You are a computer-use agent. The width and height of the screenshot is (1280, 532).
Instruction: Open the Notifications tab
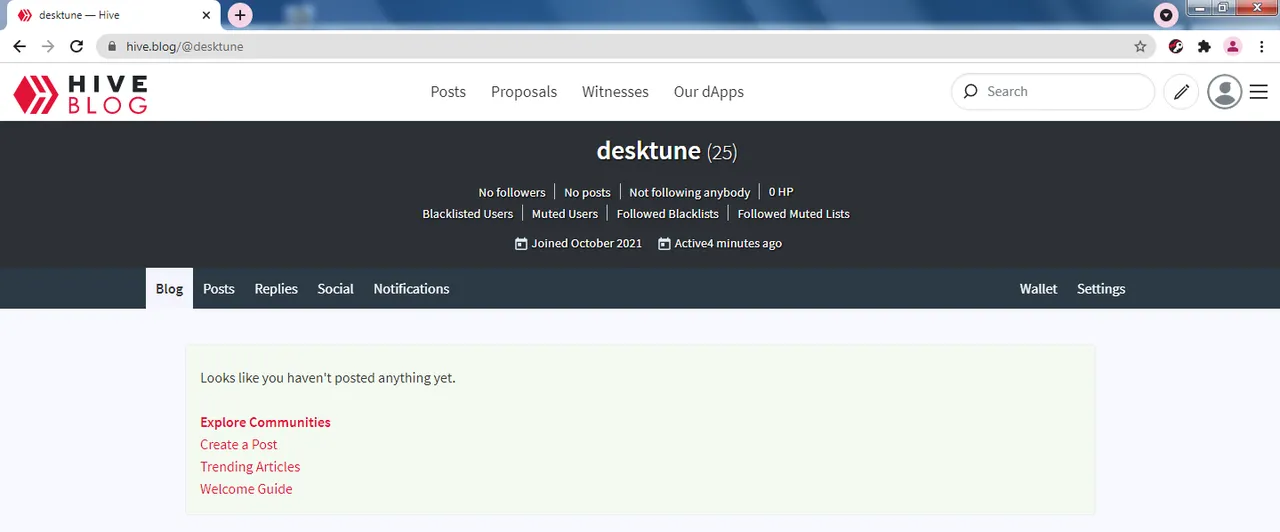[411, 288]
